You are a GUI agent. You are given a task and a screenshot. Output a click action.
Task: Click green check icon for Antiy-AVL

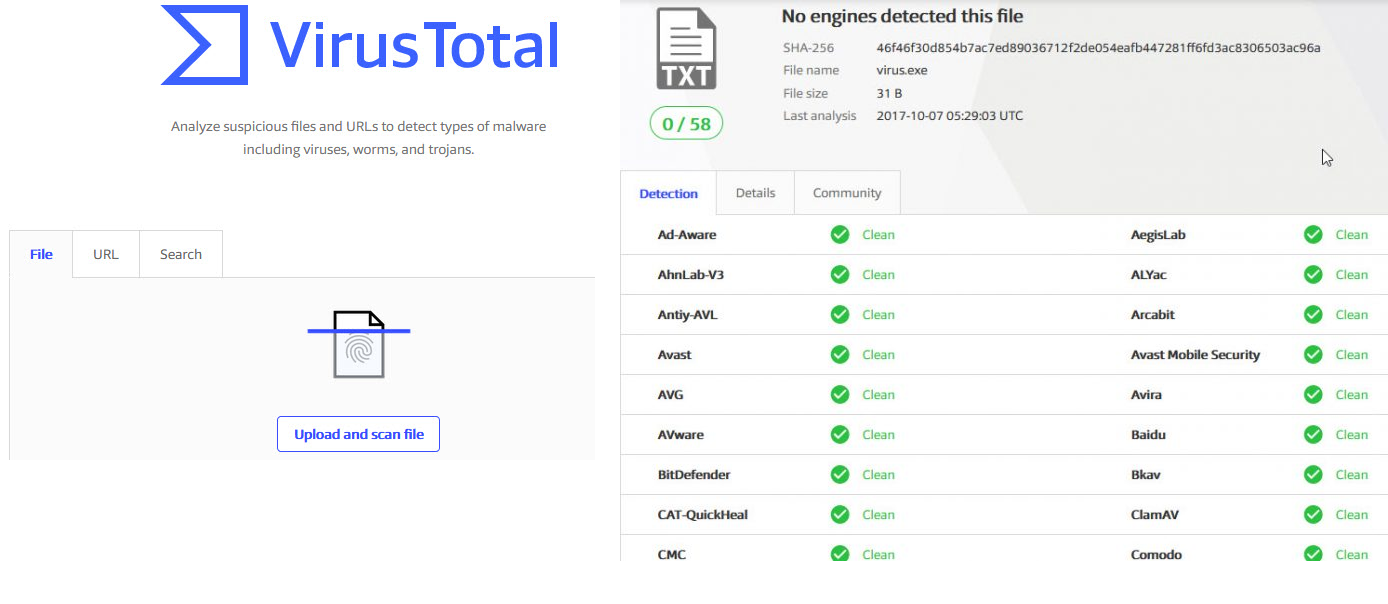pos(840,314)
